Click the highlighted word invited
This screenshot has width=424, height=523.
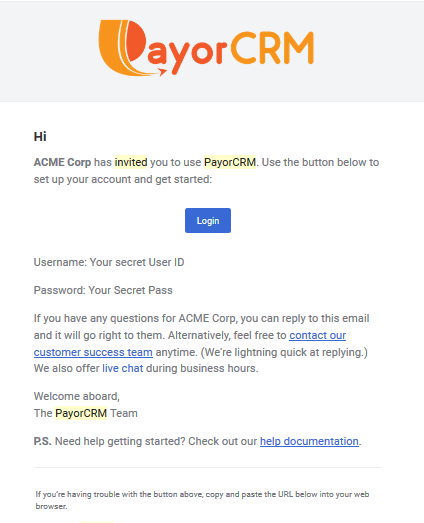point(131,162)
